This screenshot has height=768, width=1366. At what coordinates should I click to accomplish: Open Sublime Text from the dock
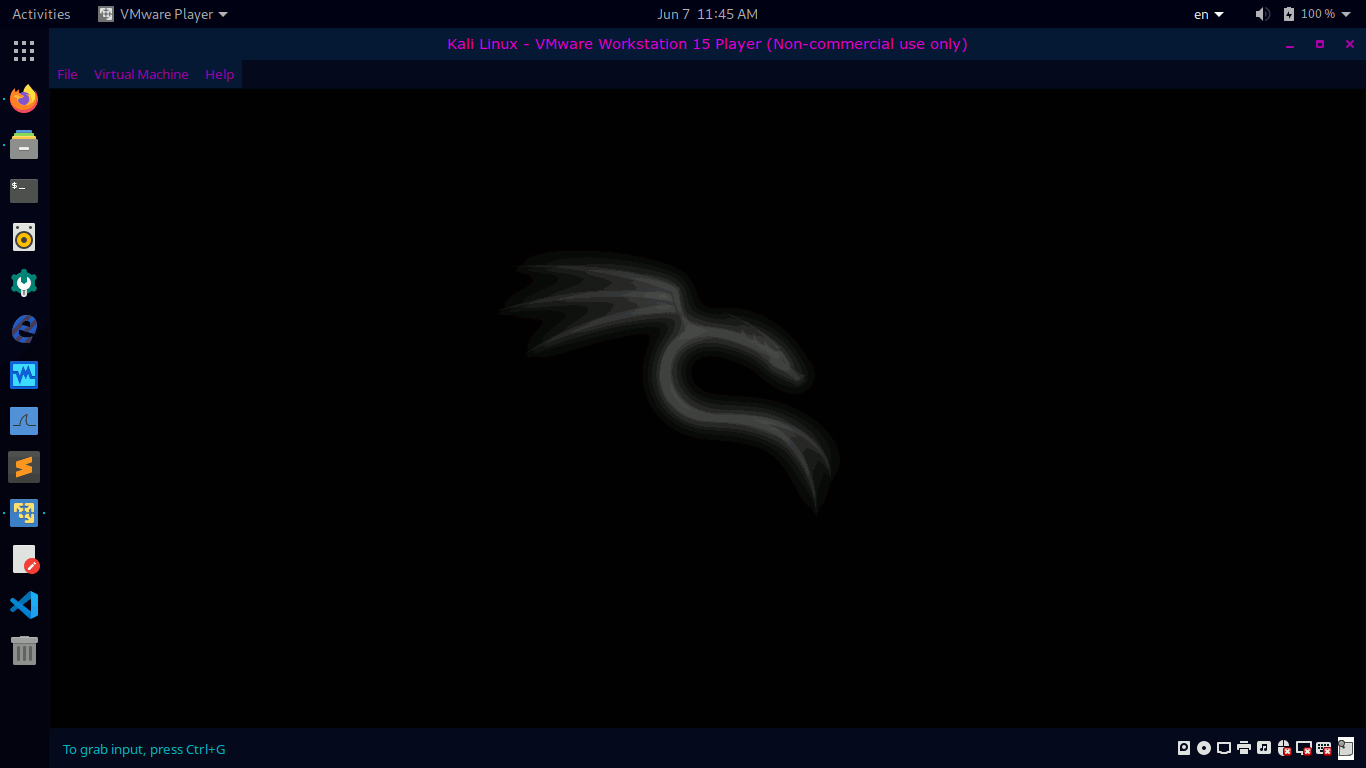click(23, 466)
